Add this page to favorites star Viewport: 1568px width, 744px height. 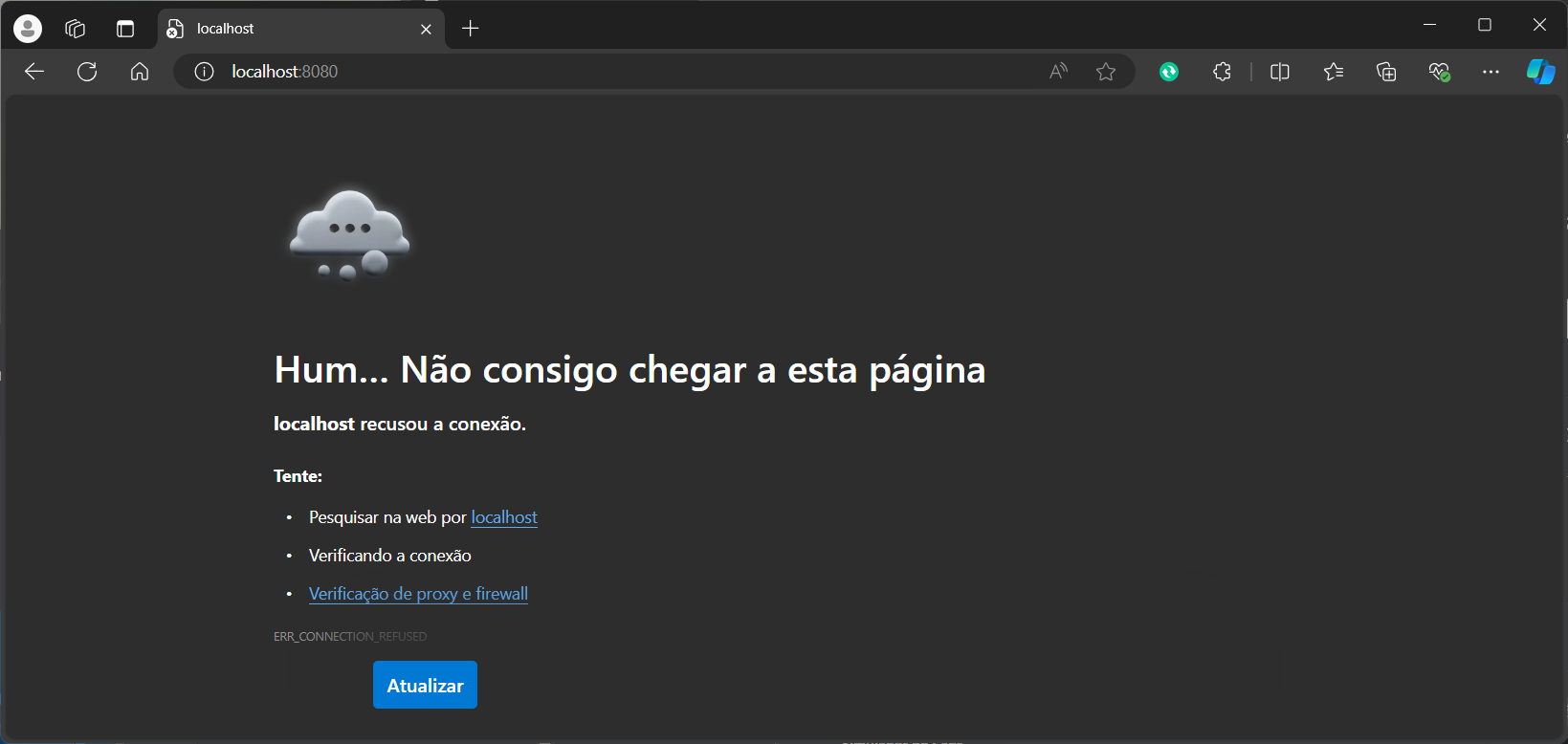pyautogui.click(x=1106, y=72)
